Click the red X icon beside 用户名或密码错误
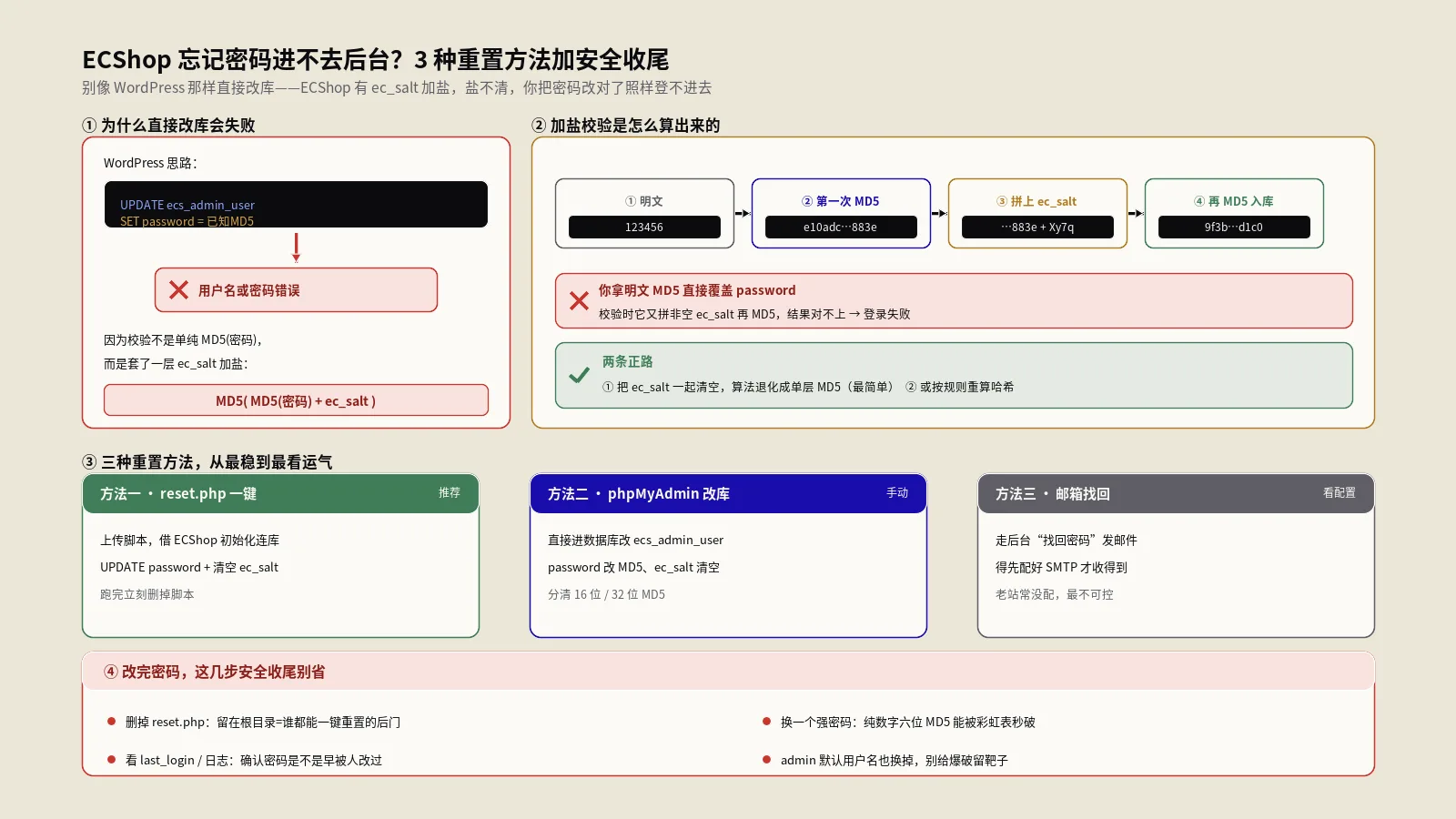Image resolution: width=1456 pixels, height=819 pixels. [178, 290]
